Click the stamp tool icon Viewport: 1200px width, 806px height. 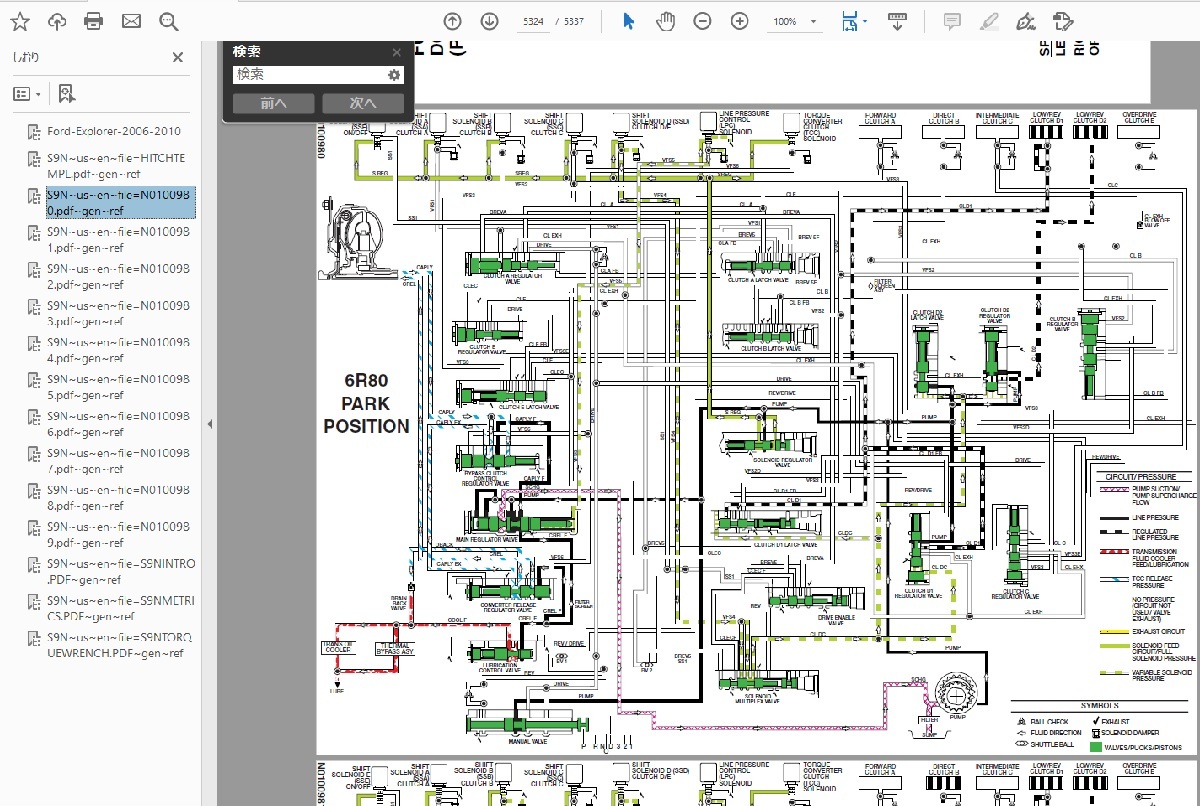pyautogui.click(x=1062, y=21)
